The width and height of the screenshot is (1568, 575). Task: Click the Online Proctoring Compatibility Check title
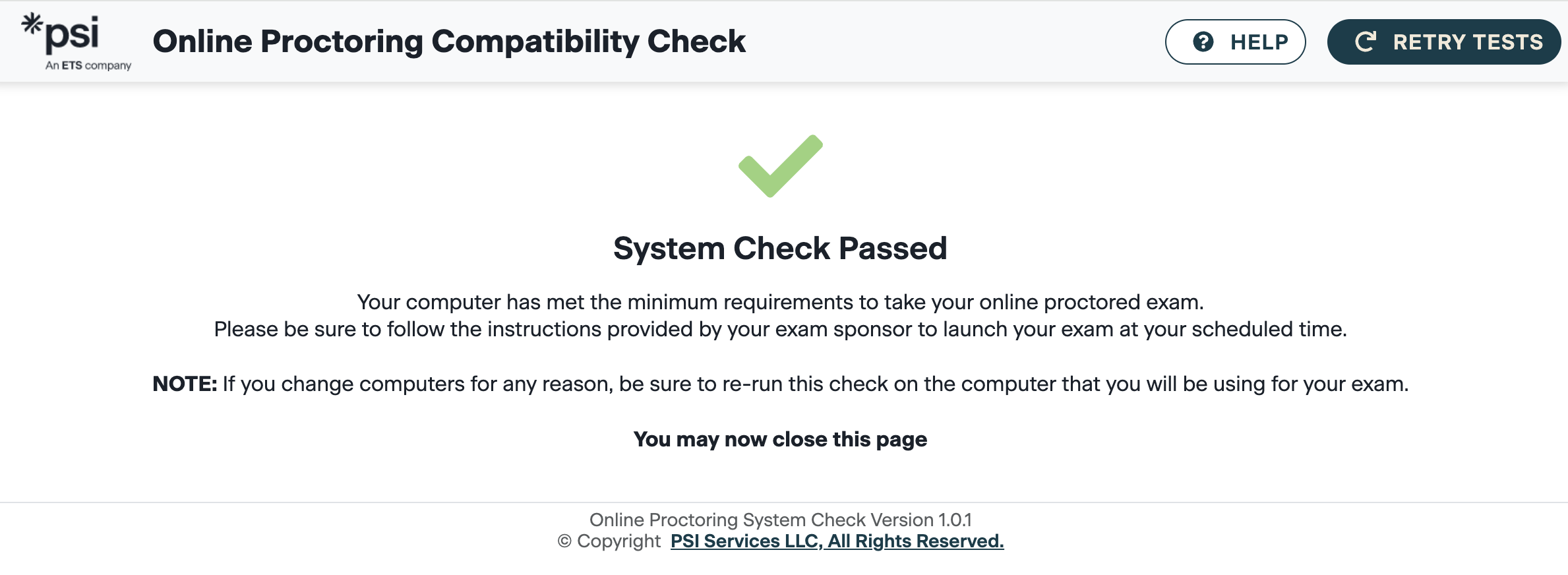(x=449, y=42)
